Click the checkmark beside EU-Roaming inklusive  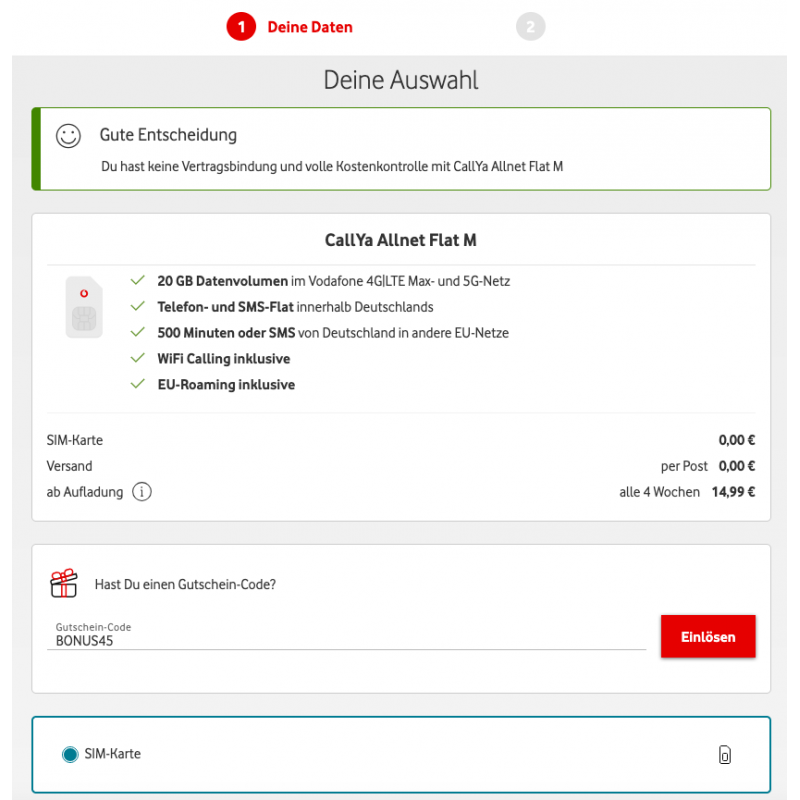138,384
